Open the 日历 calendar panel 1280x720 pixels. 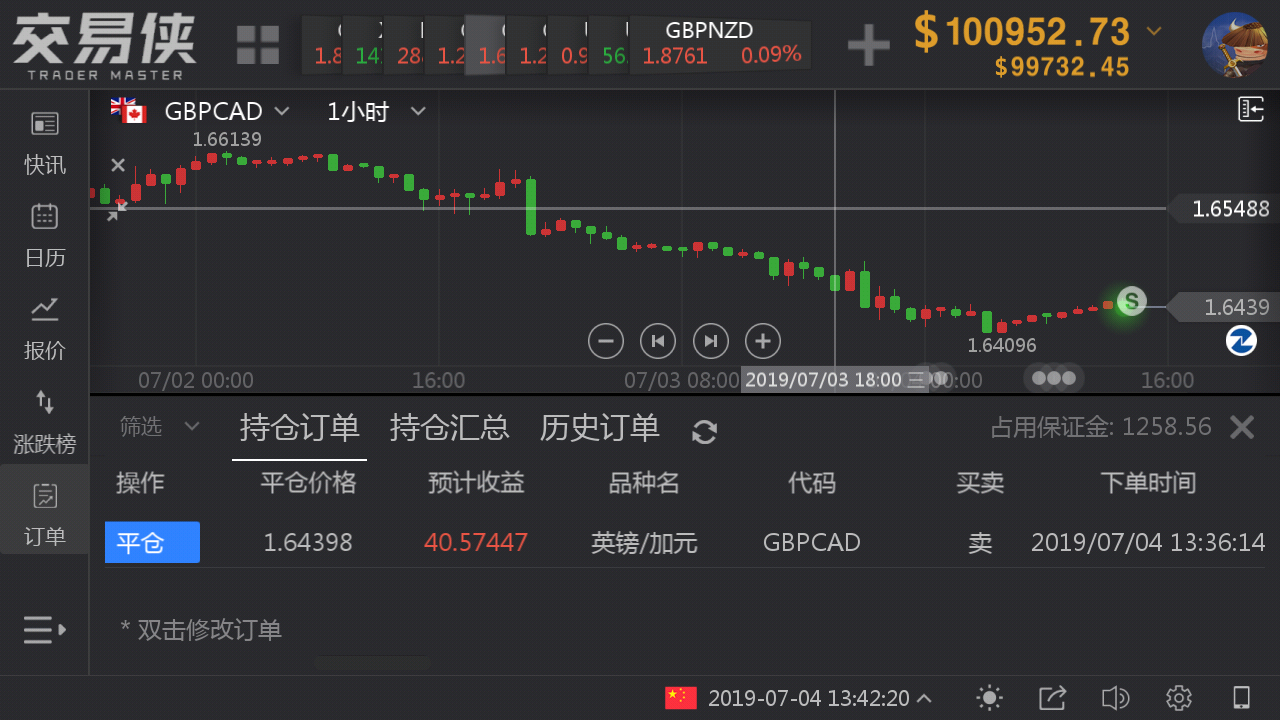tap(45, 236)
